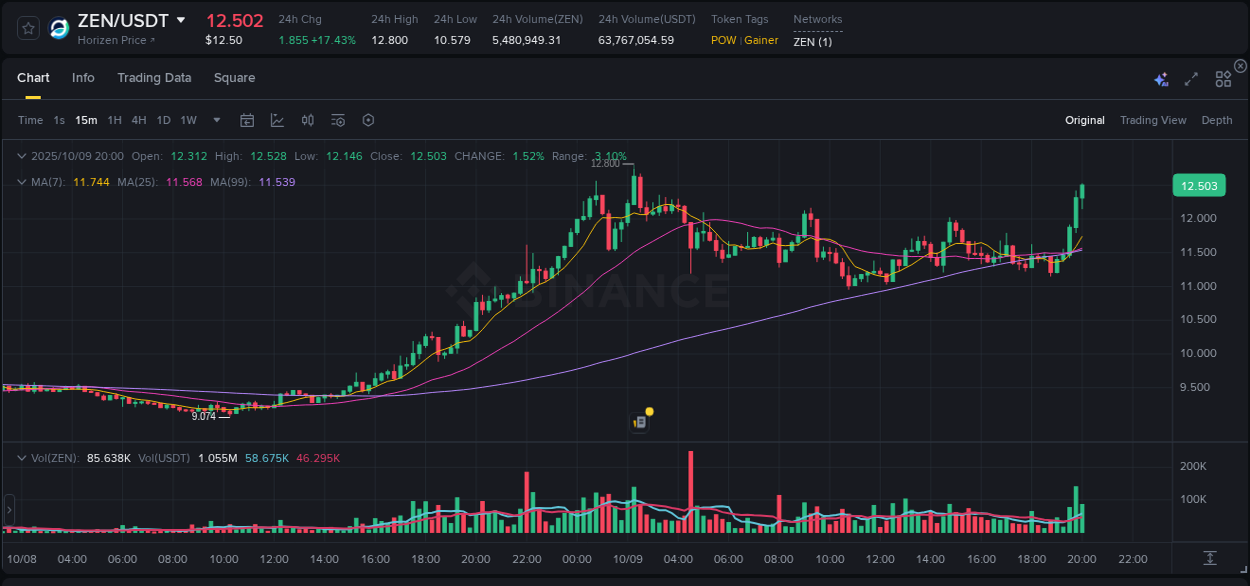Image resolution: width=1250 pixels, height=586 pixels.
Task: Open the Depth chart view
Action: point(1216,119)
